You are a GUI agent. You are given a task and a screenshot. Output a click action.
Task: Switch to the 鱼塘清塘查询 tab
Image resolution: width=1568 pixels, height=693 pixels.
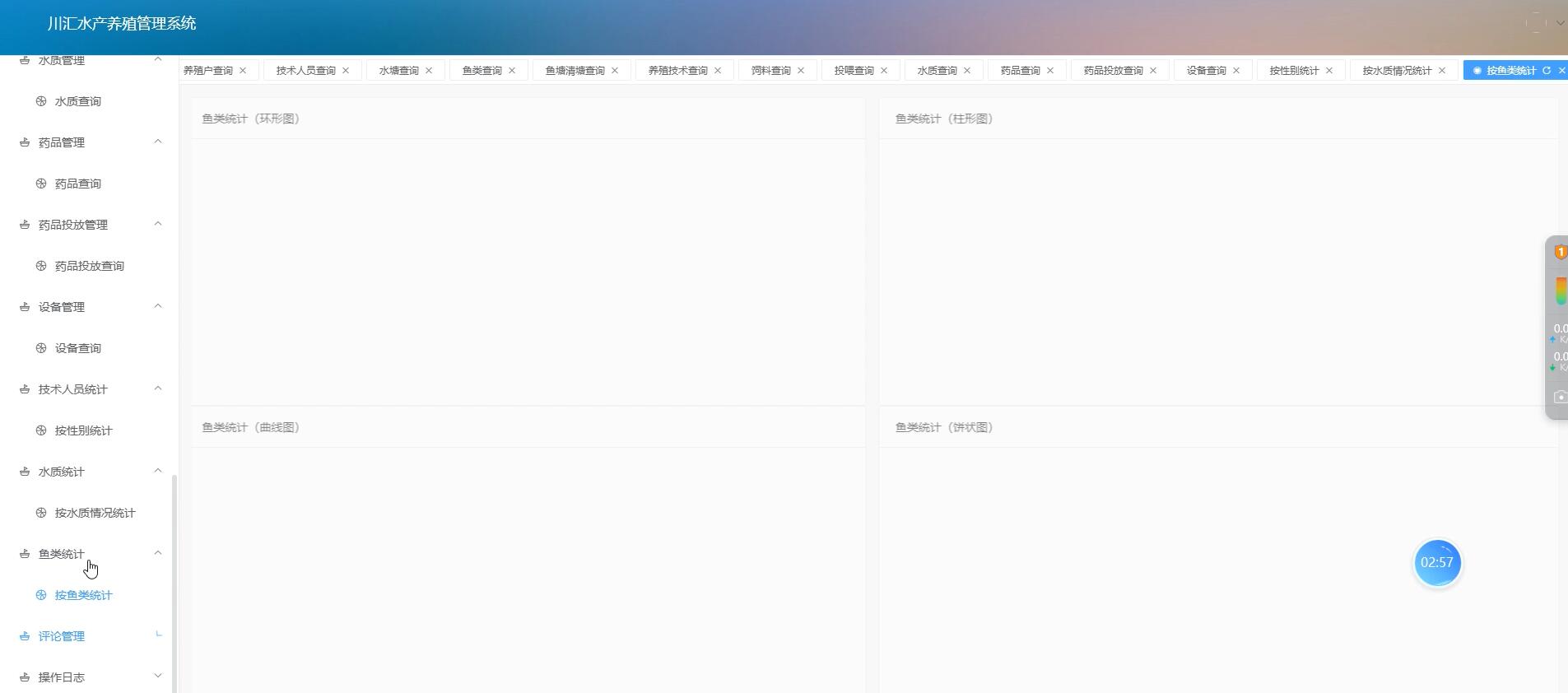point(575,71)
